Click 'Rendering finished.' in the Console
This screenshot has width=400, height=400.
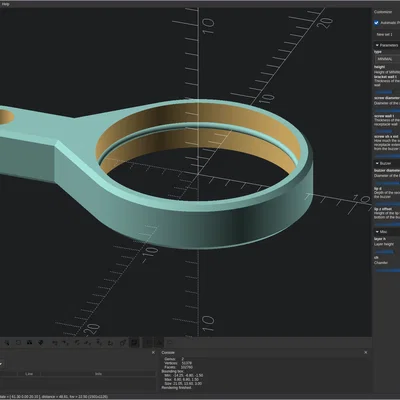coord(177,388)
